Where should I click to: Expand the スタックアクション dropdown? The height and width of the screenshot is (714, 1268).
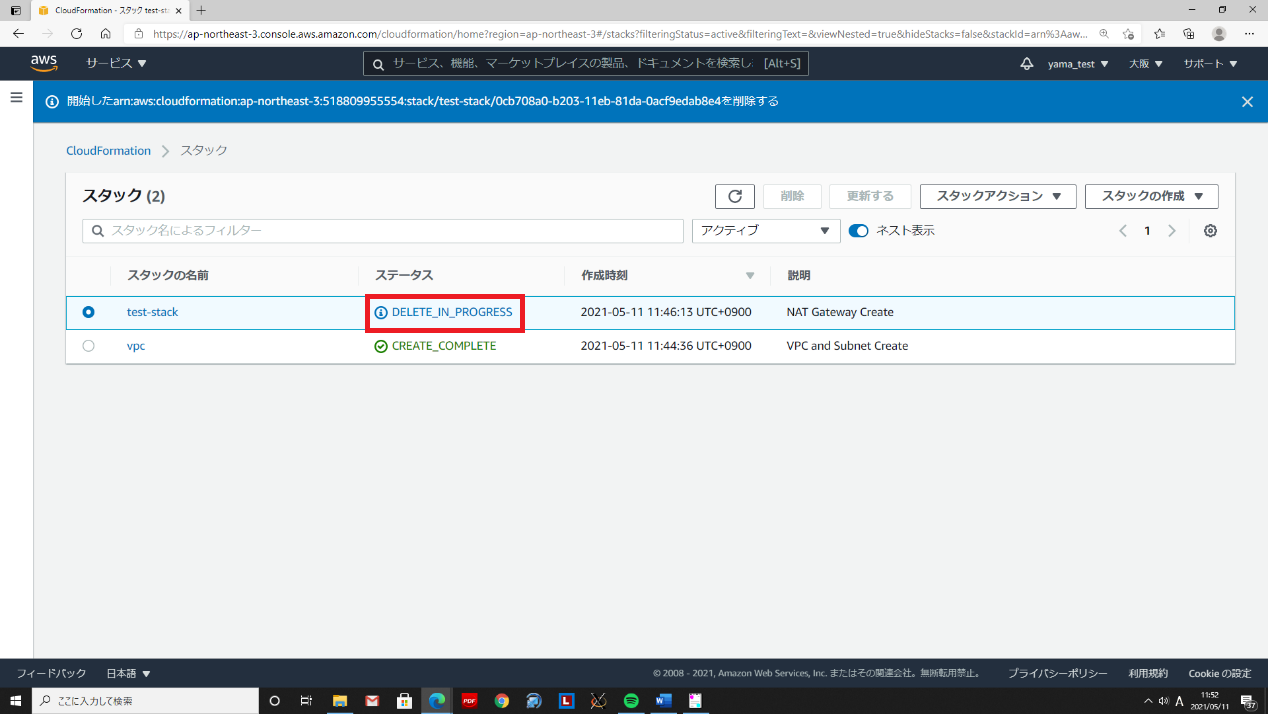(998, 196)
